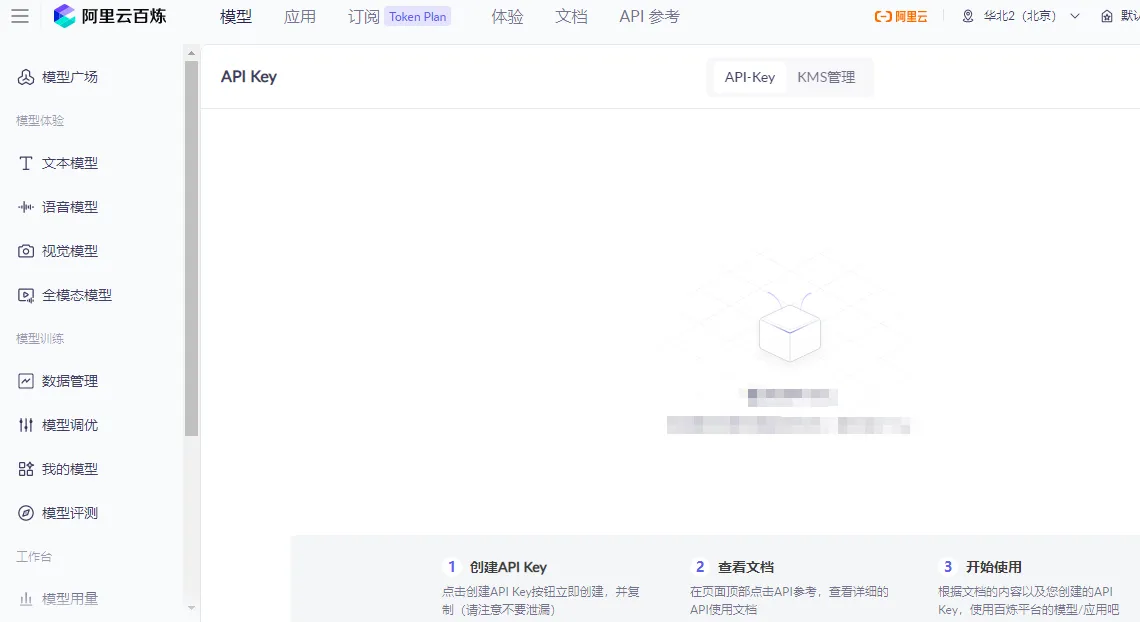This screenshot has width=1140, height=622.
Task: Open the 文档 top menu
Action: point(571,16)
